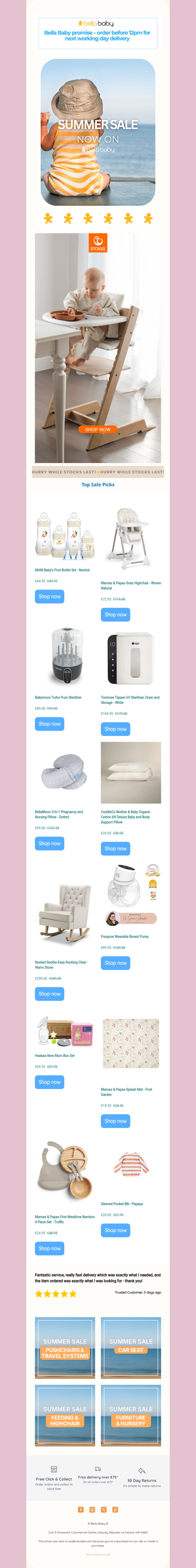Click the Bella Baby logo at top
The height and width of the screenshot is (1568, 196).
pyautogui.click(x=98, y=23)
